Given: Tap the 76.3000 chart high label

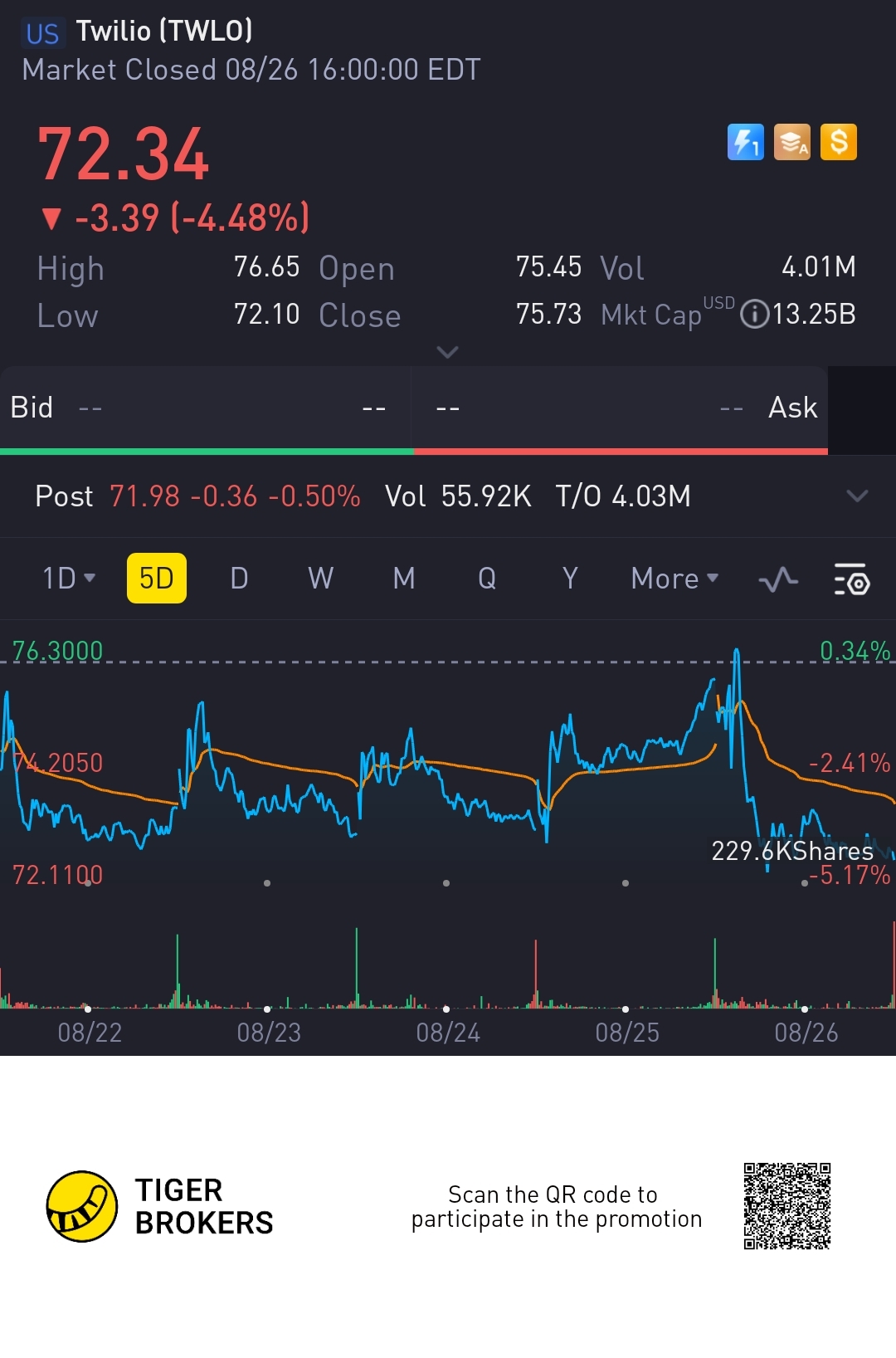Looking at the screenshot, I should coord(57,651).
